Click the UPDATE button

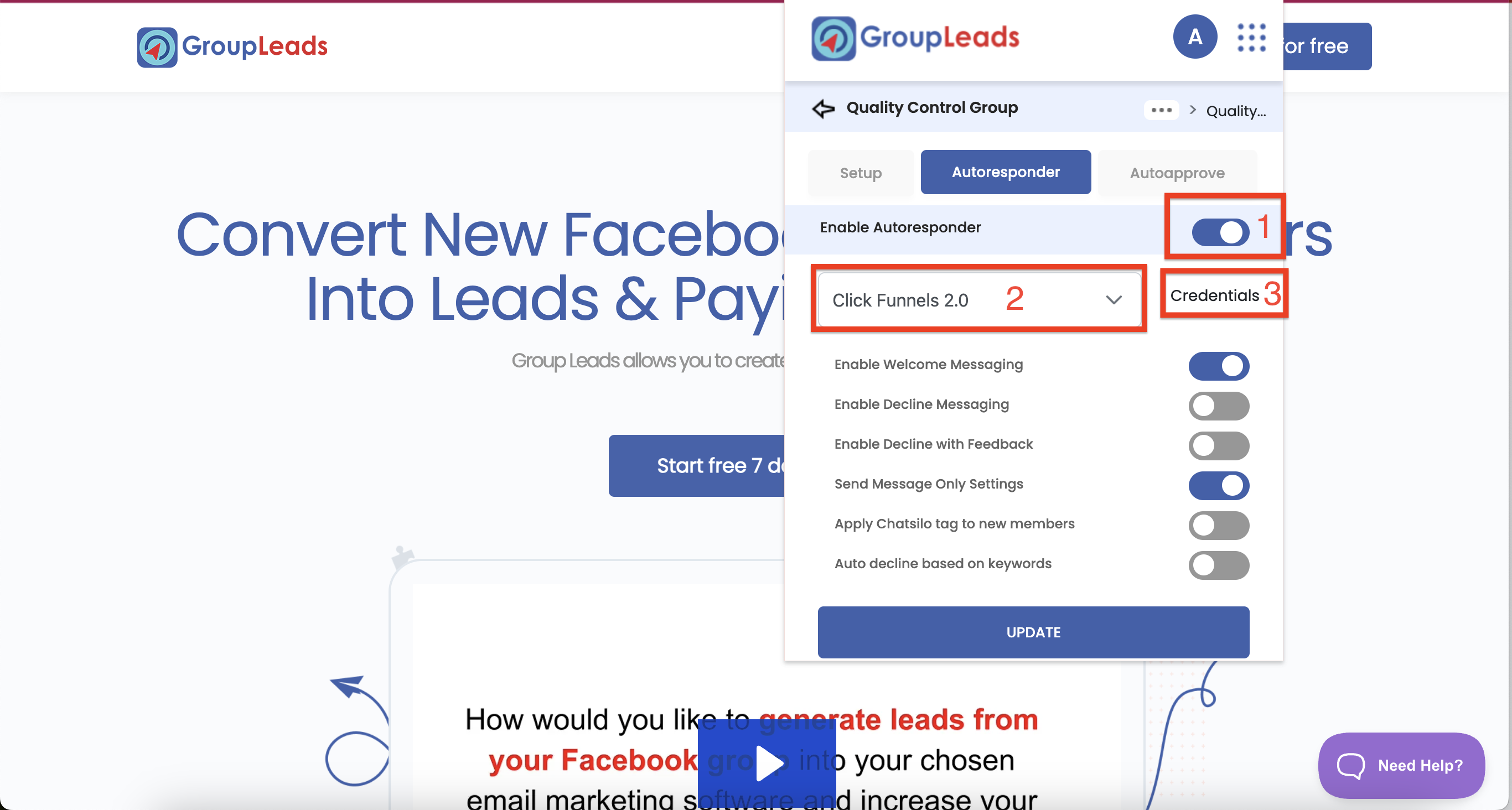[x=1033, y=631]
